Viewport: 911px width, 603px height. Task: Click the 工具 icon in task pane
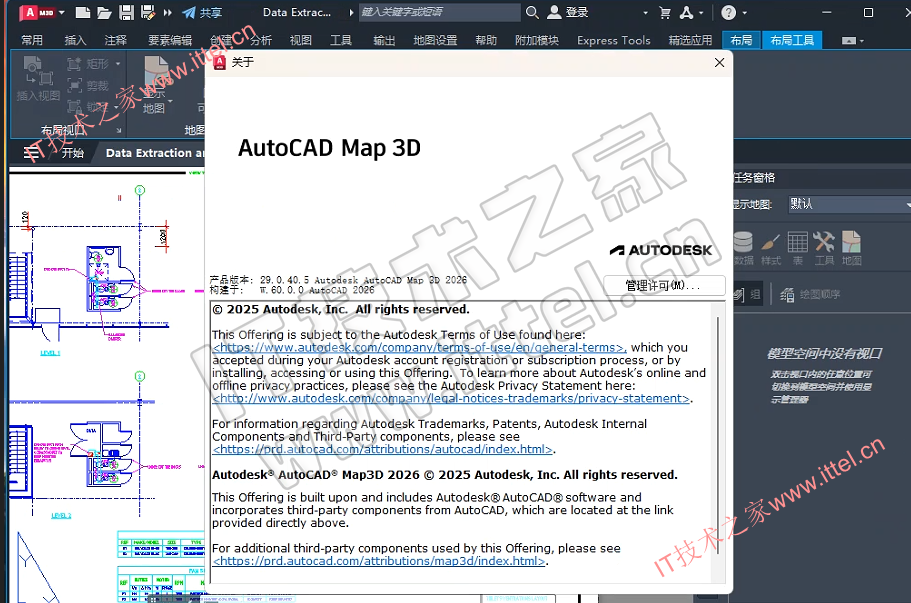[824, 248]
